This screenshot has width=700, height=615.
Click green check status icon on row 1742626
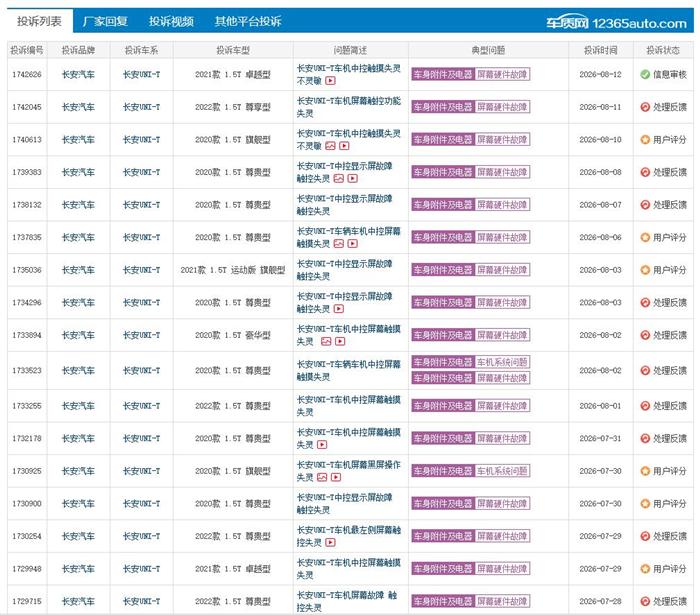645,75
